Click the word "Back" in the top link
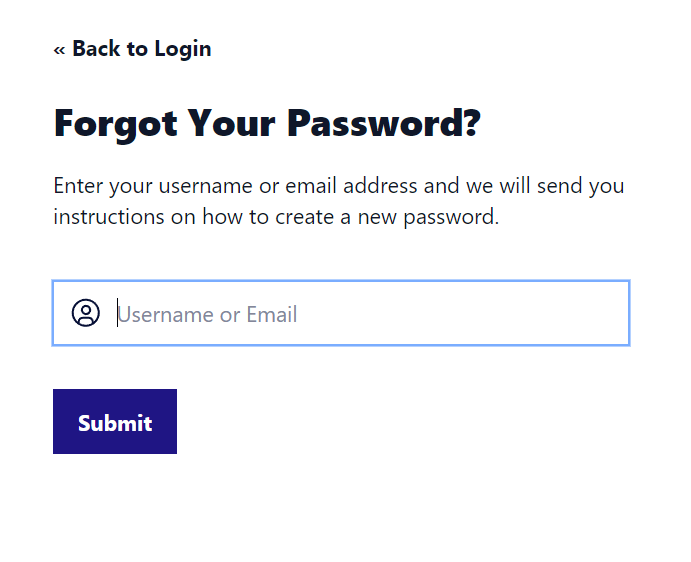 click(96, 49)
